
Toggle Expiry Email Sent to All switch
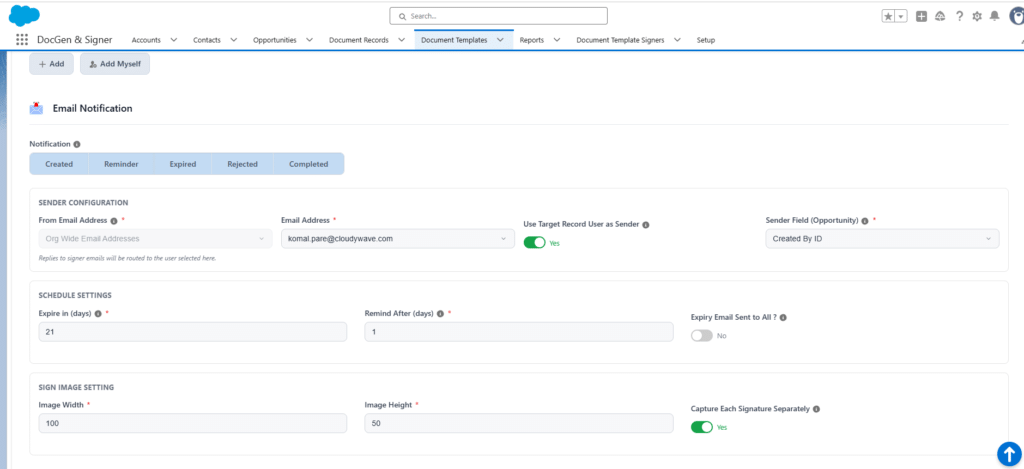(x=701, y=335)
